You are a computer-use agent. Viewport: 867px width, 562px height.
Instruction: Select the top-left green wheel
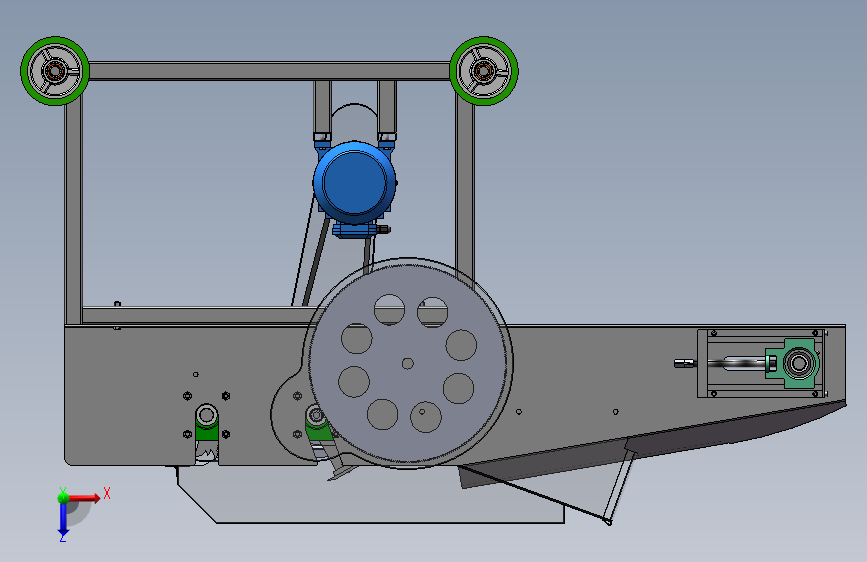click(x=55, y=71)
